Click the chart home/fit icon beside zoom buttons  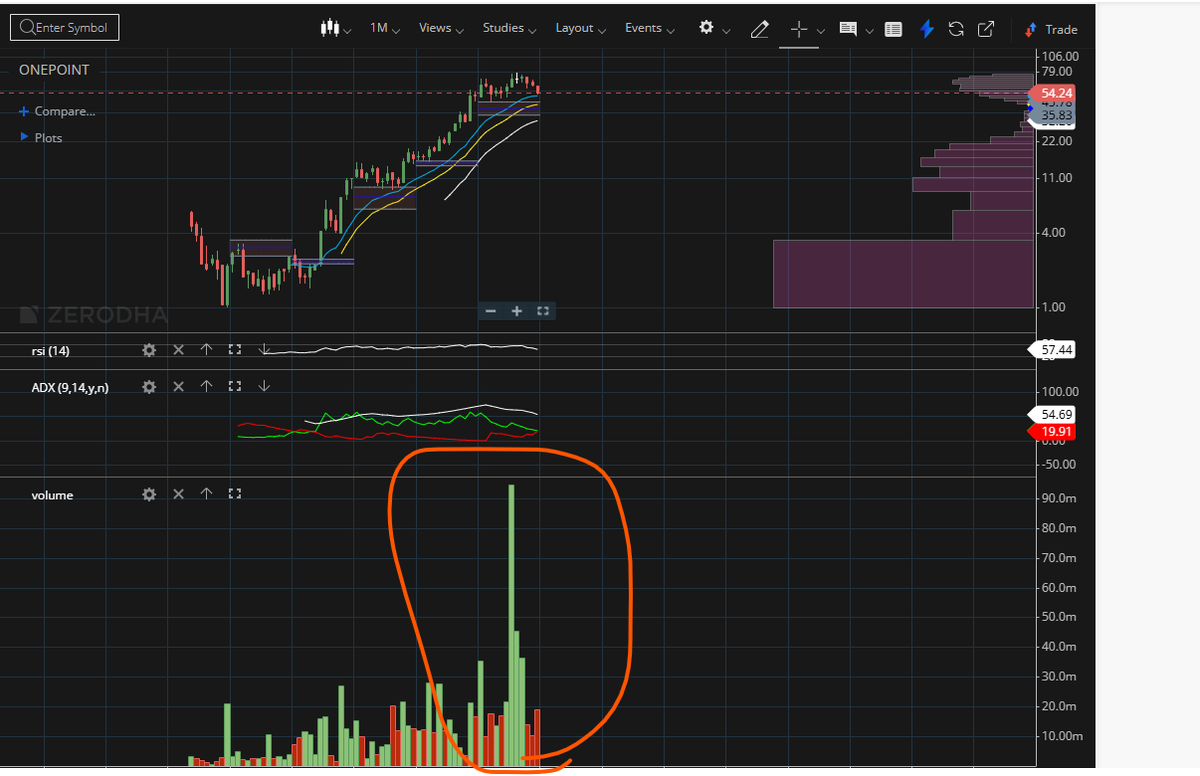(x=543, y=311)
